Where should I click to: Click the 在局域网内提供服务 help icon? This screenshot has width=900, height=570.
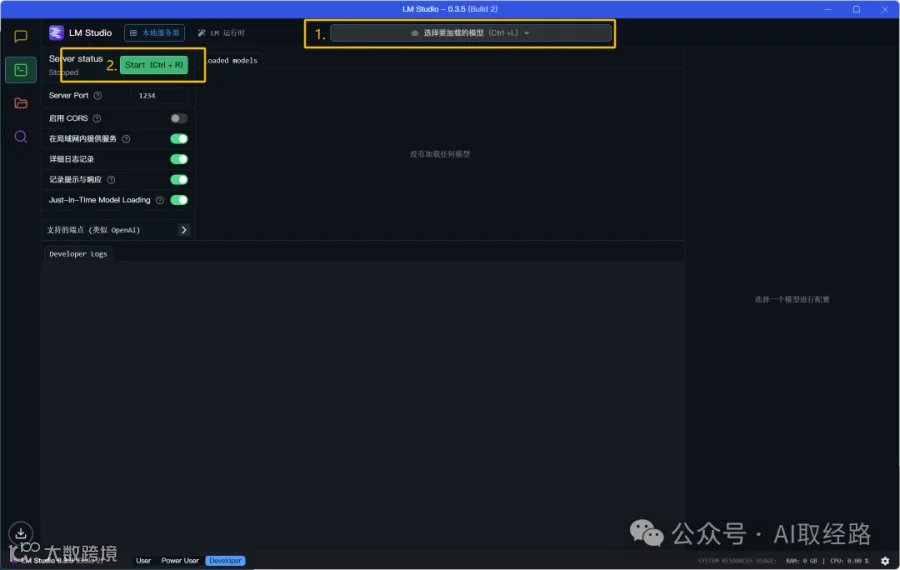[126, 139]
